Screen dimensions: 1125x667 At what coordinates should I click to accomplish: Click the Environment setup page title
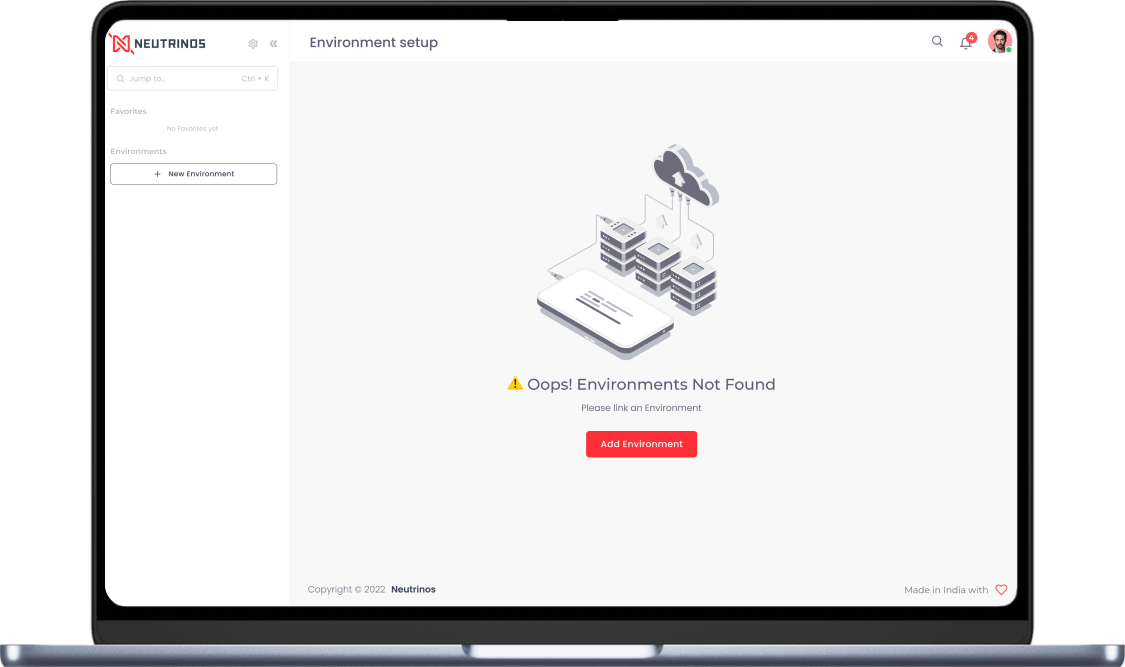[374, 42]
